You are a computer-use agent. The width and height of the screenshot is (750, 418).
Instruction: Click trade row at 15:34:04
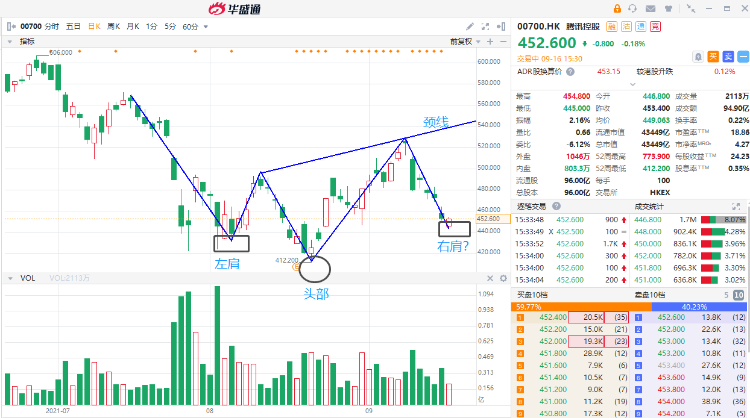(571, 280)
